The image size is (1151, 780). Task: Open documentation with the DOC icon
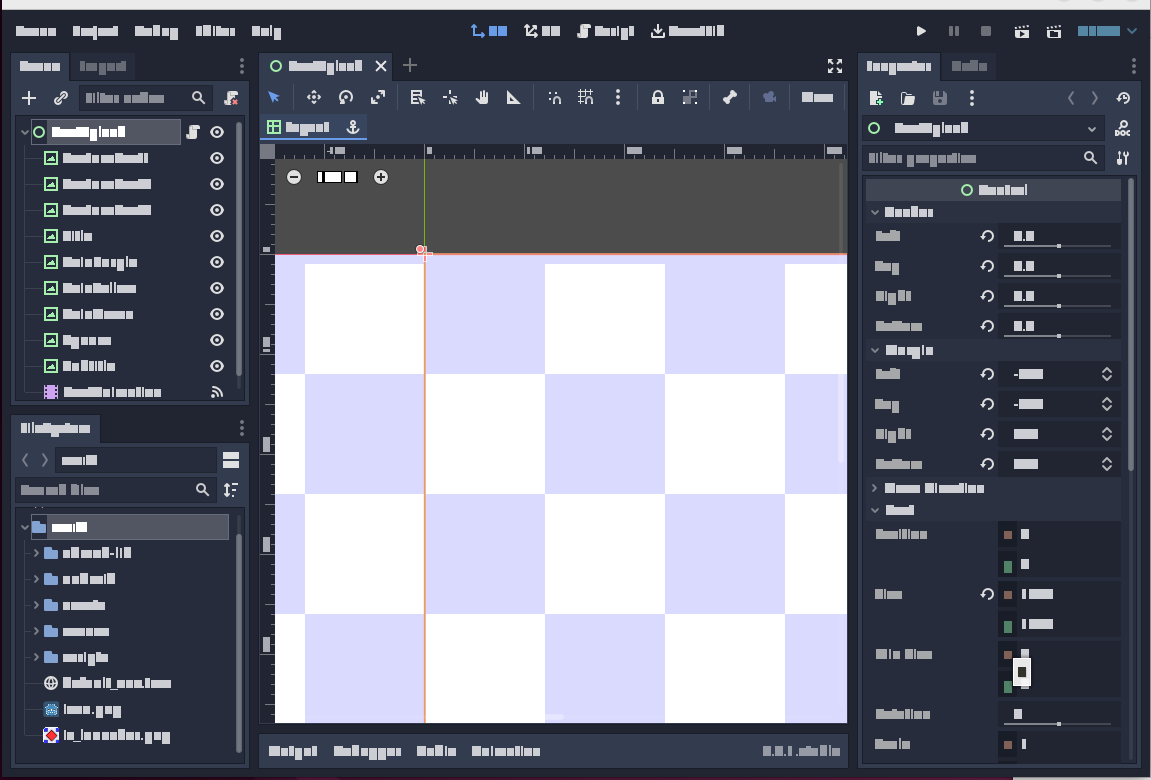point(1122,128)
